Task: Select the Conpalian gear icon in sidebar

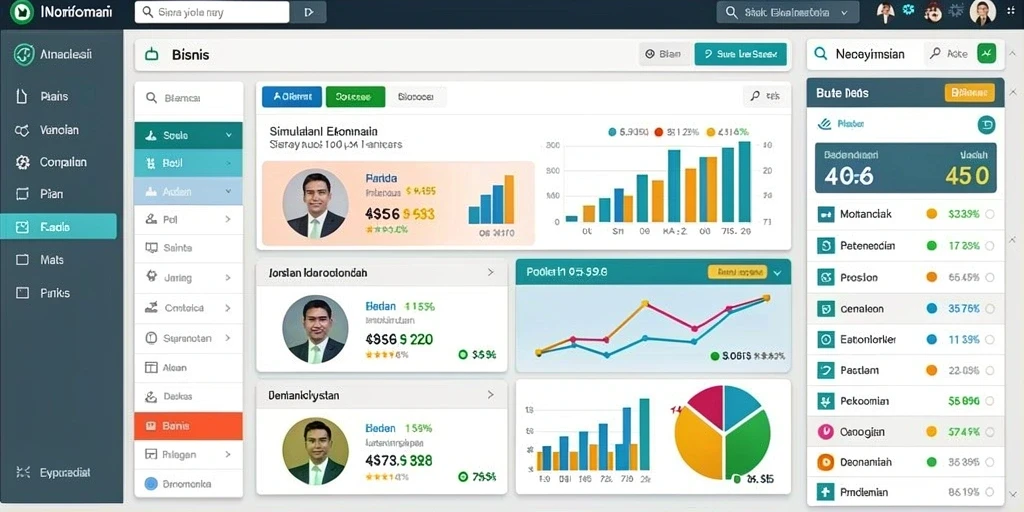Action: 22,162
